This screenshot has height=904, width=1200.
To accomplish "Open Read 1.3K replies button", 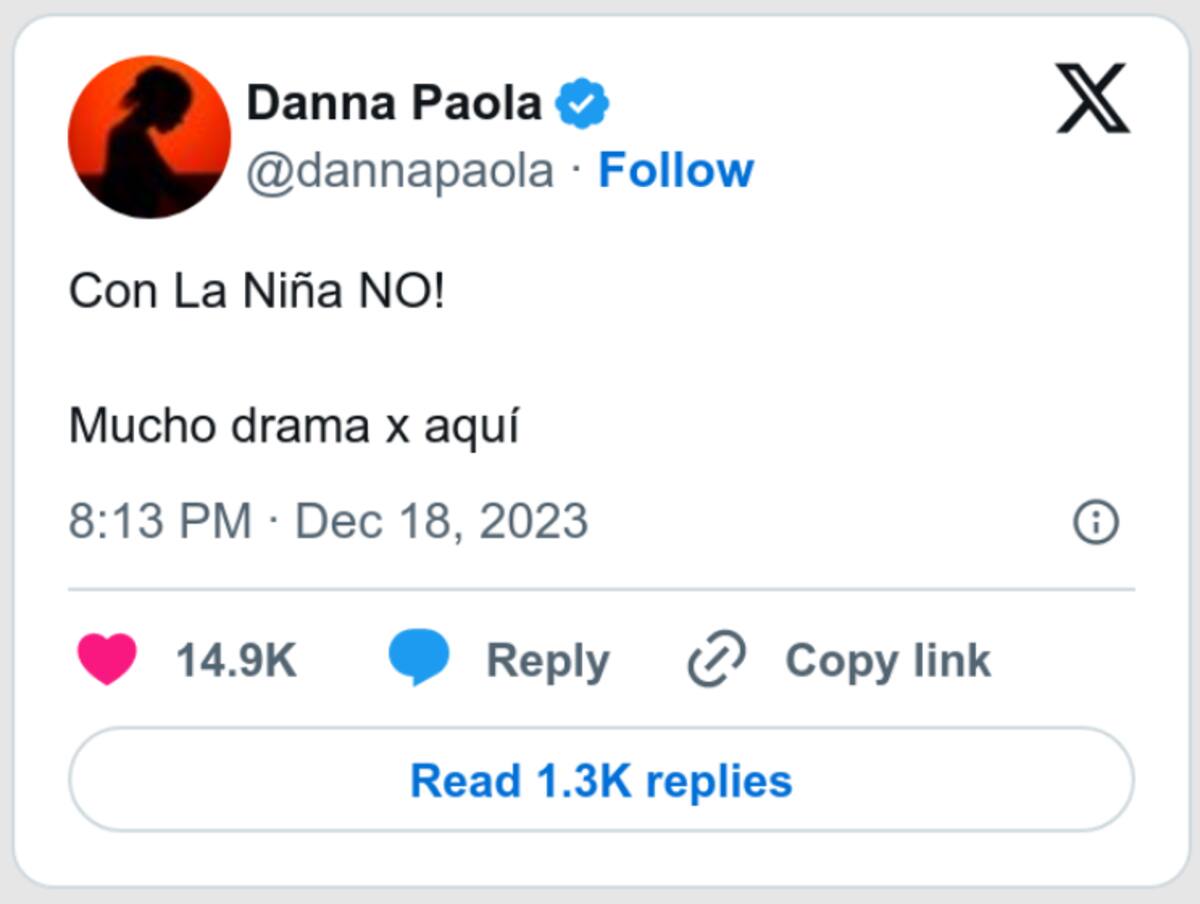I will coord(601,781).
